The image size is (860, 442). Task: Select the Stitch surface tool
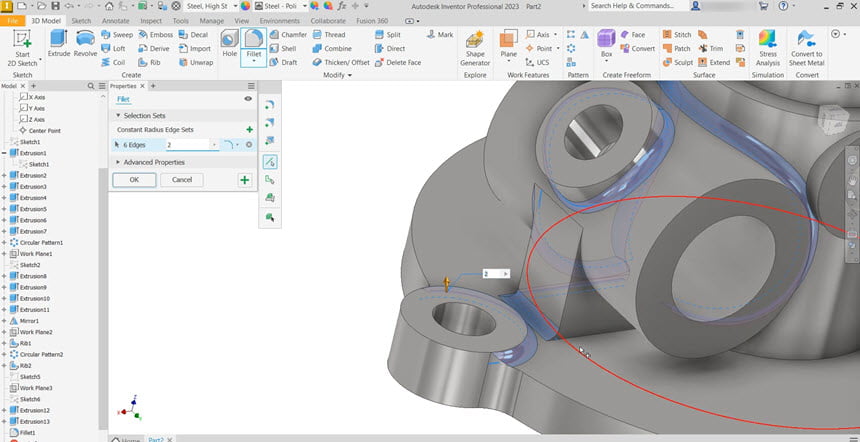677,35
